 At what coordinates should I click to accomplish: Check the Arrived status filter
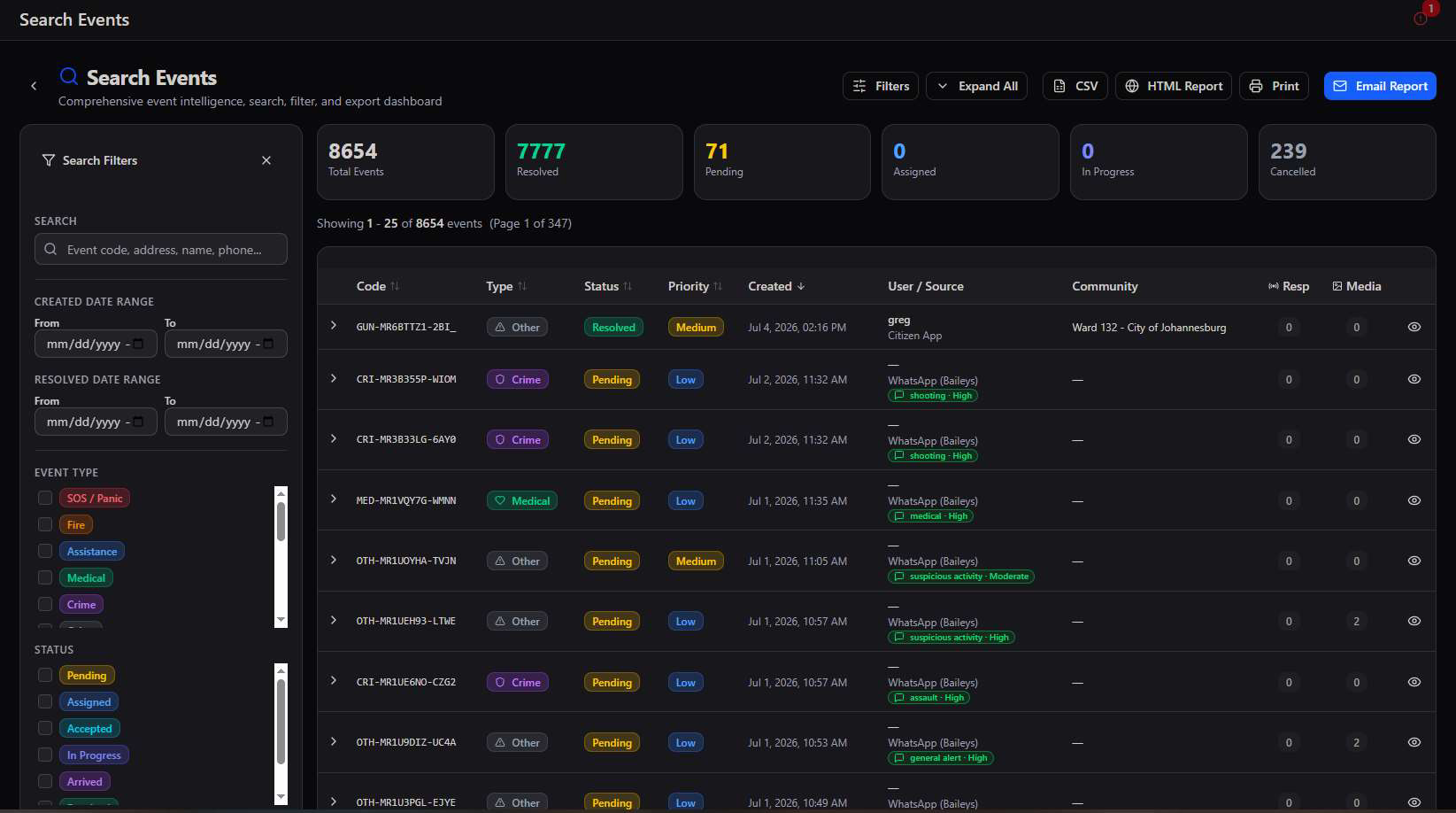pyautogui.click(x=45, y=781)
